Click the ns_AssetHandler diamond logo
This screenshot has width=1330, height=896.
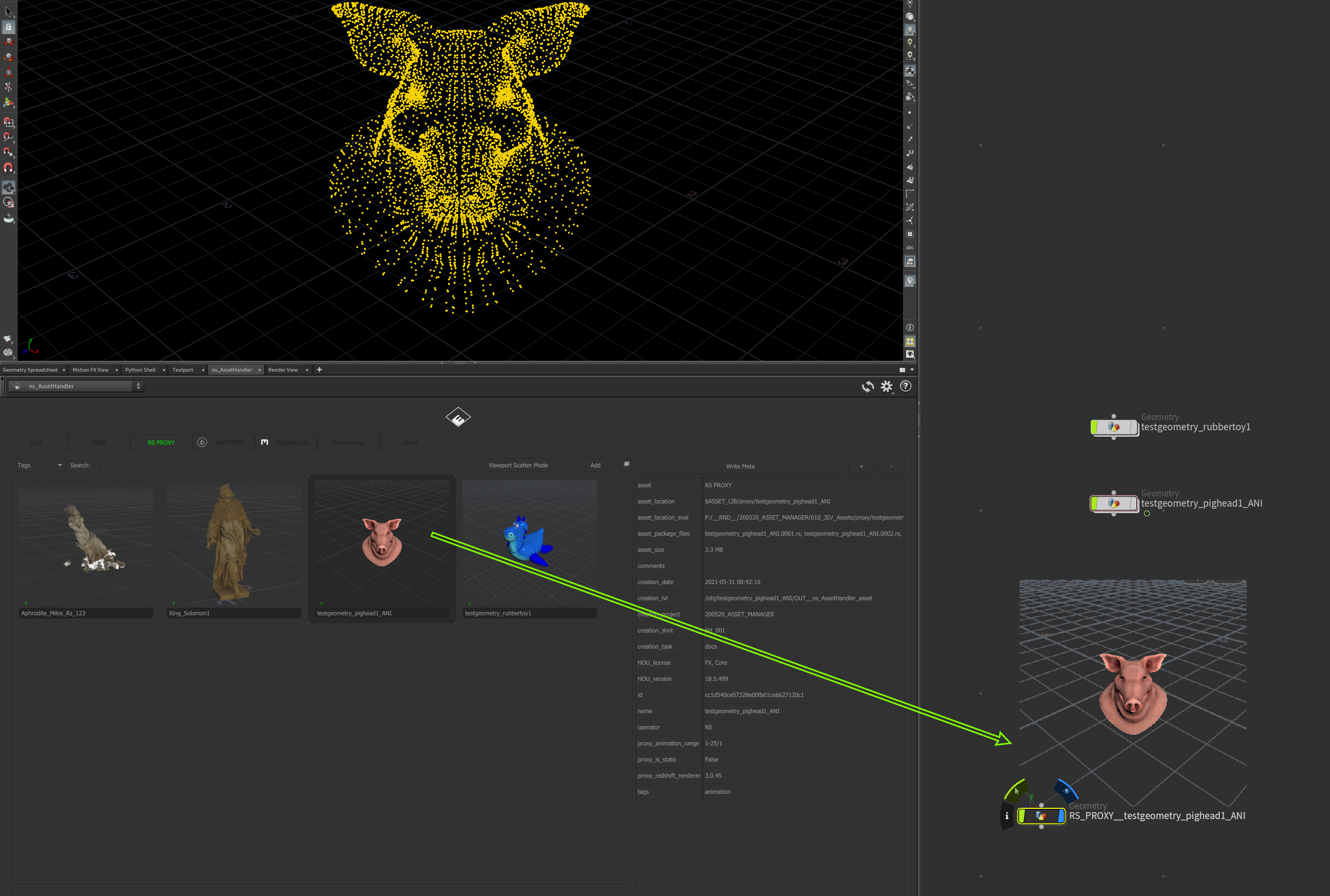(x=458, y=417)
